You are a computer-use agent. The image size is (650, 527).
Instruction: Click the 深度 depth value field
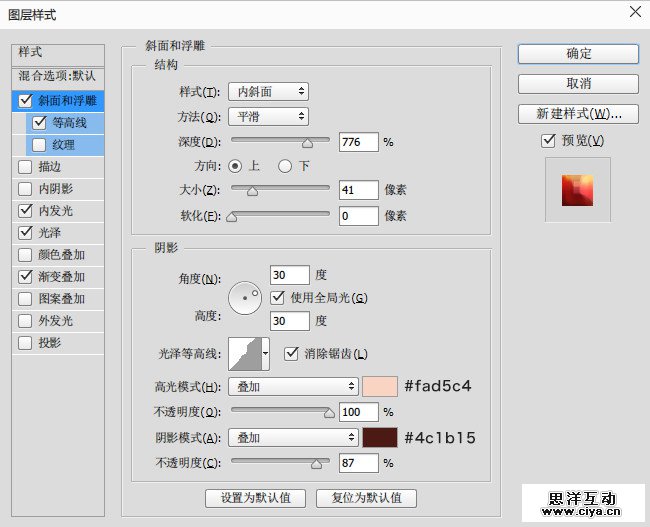coord(358,142)
